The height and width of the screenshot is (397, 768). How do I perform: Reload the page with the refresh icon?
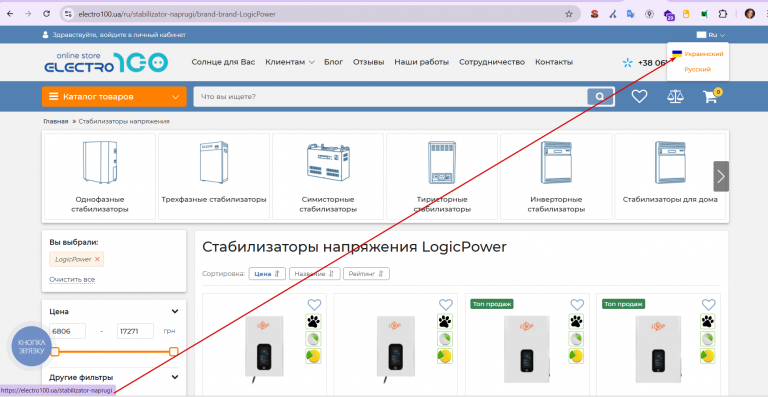47,14
